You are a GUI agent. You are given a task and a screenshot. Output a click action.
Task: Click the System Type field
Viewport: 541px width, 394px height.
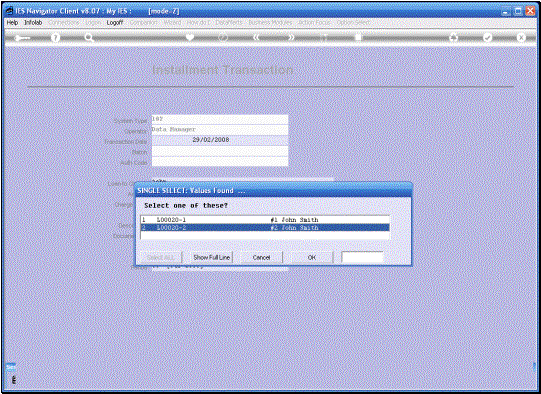click(x=220, y=119)
